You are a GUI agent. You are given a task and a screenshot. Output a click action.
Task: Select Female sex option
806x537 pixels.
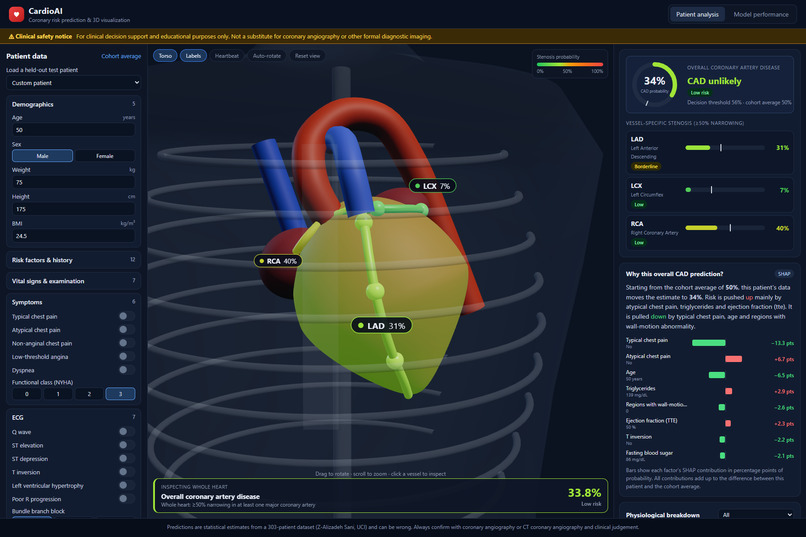pos(105,156)
